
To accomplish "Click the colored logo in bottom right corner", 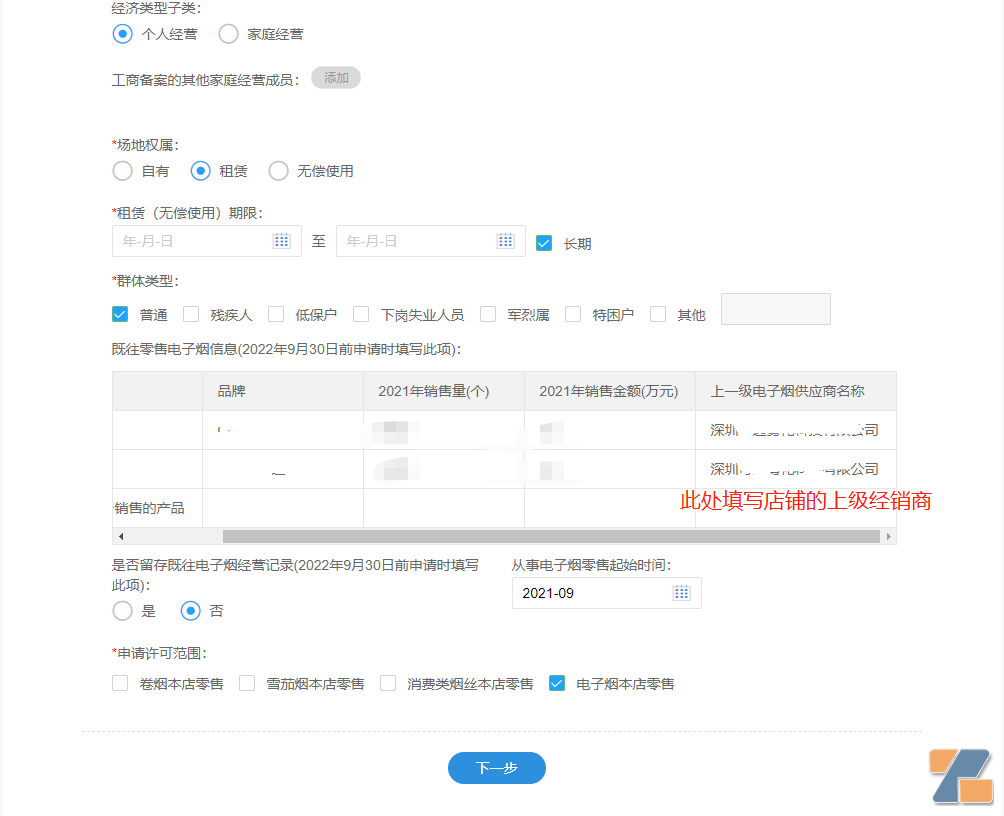I will click(x=961, y=775).
